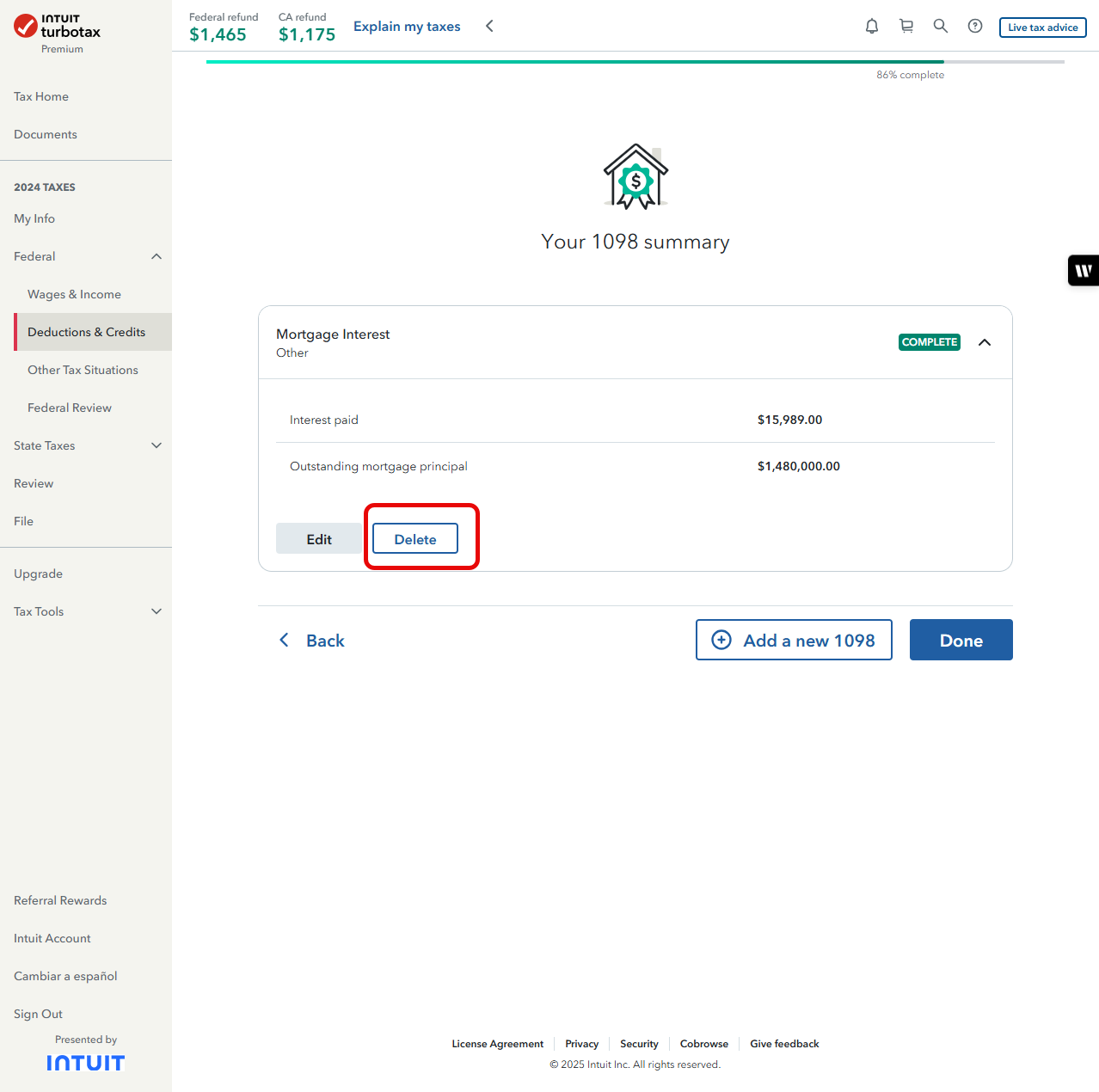Click the Interest paid $15,989.00 value
Screen dimensions: 1099x1092
(x=789, y=420)
